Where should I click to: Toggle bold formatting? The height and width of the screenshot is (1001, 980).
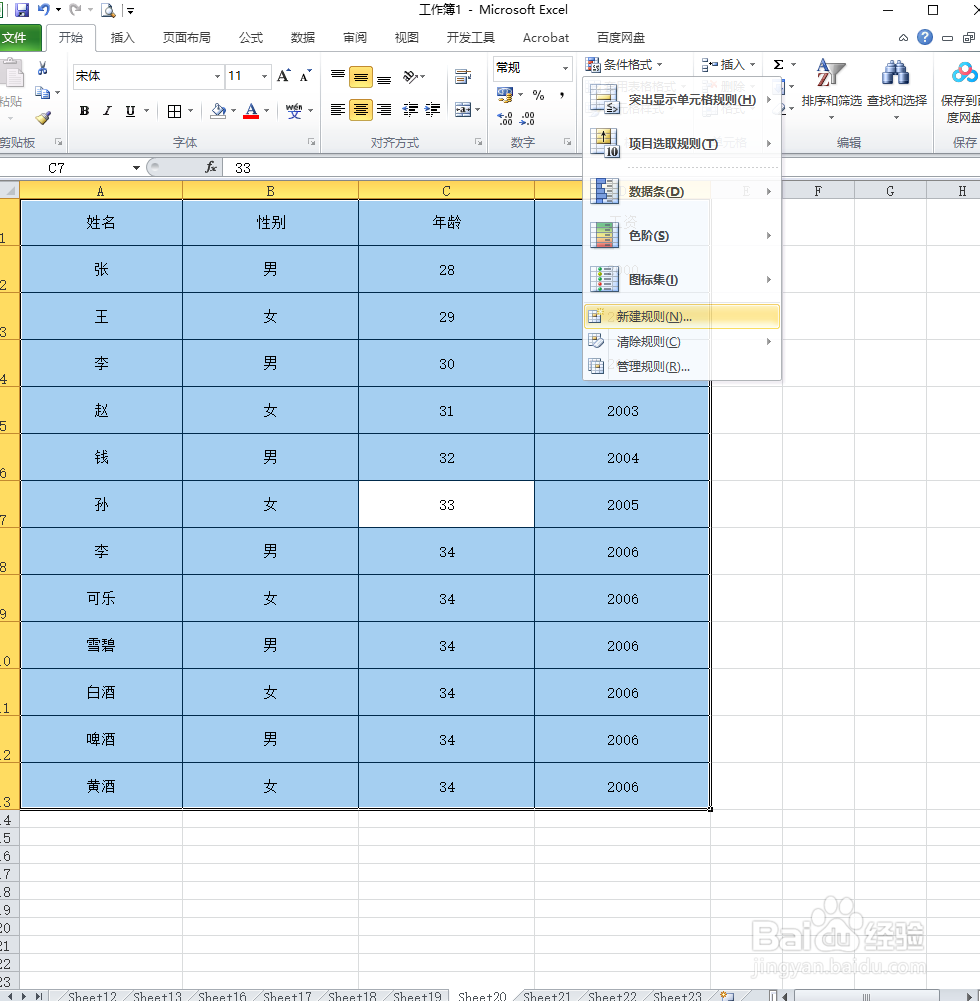click(x=84, y=111)
